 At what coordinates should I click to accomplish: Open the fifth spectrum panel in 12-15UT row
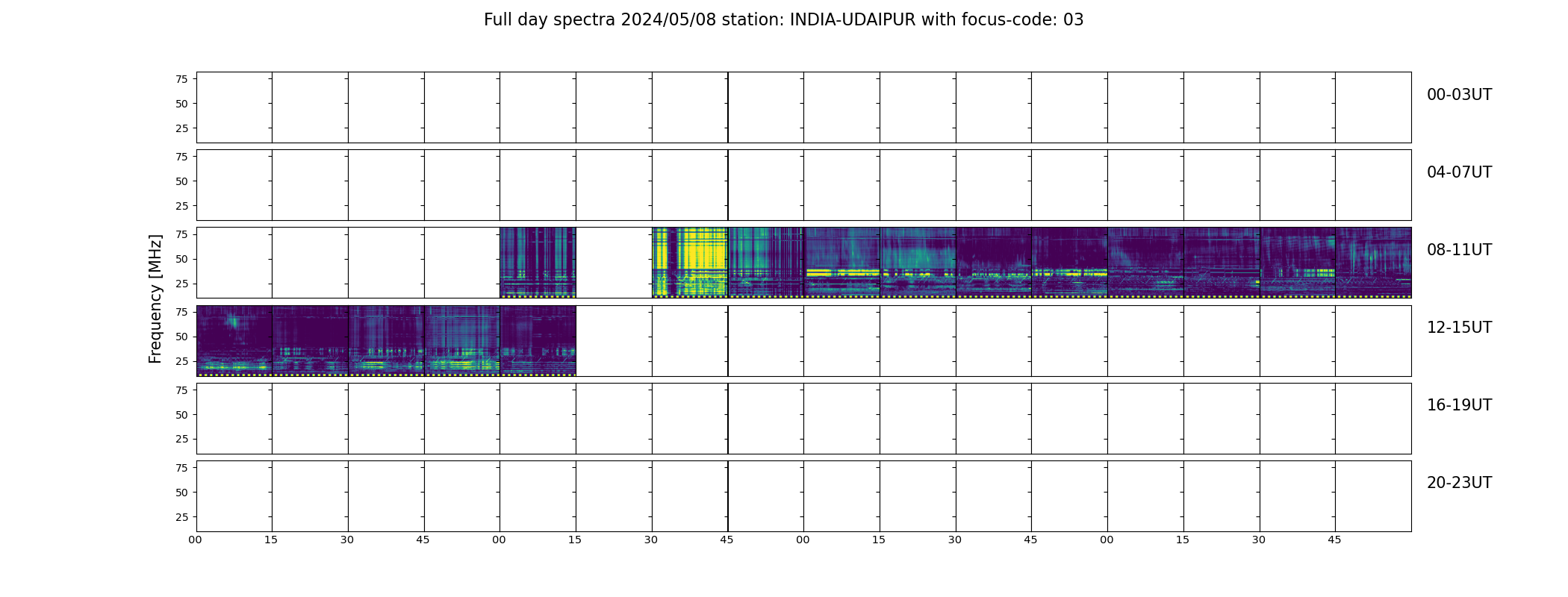click(538, 340)
